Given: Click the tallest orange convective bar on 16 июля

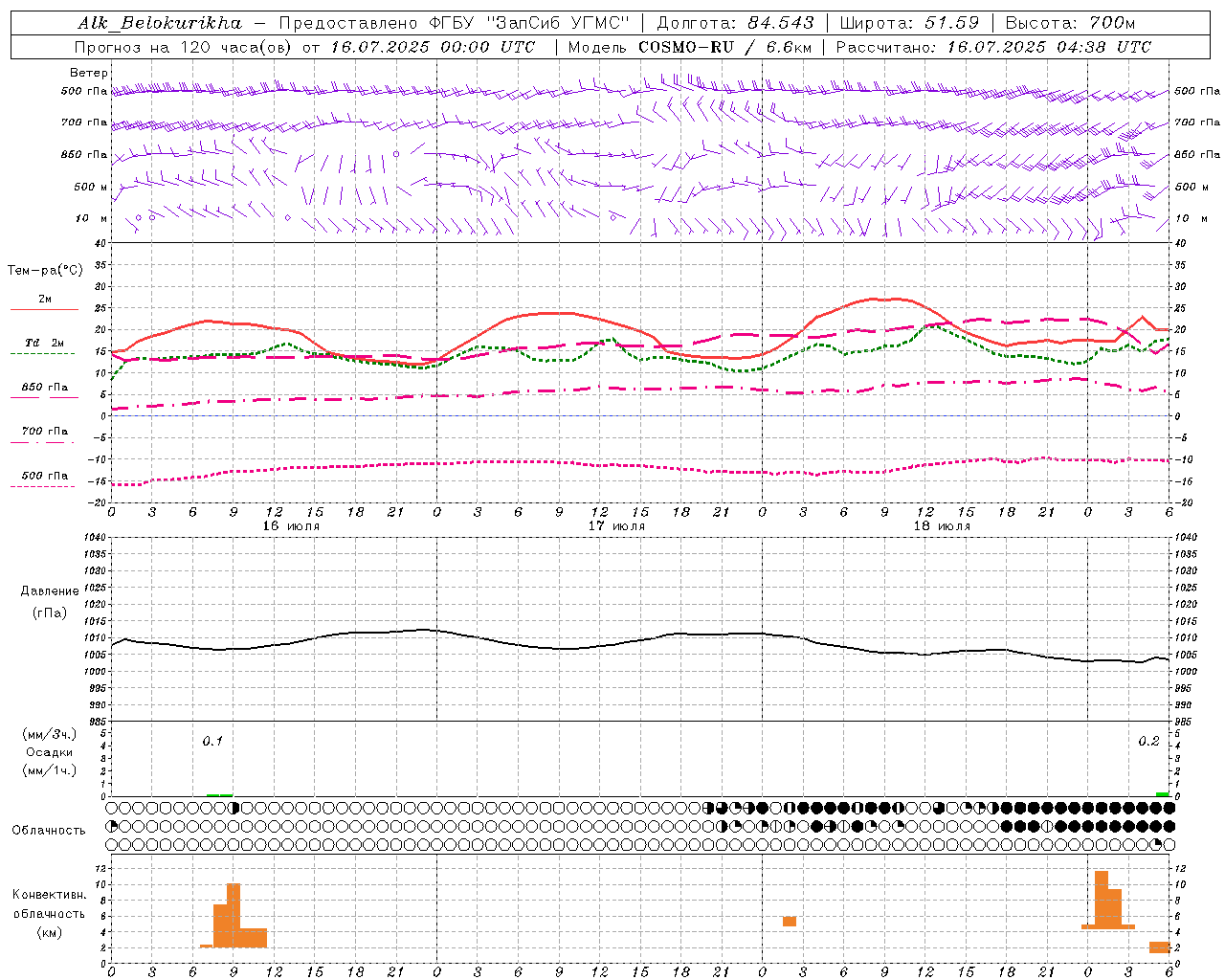Looking at the screenshot, I should (x=234, y=915).
